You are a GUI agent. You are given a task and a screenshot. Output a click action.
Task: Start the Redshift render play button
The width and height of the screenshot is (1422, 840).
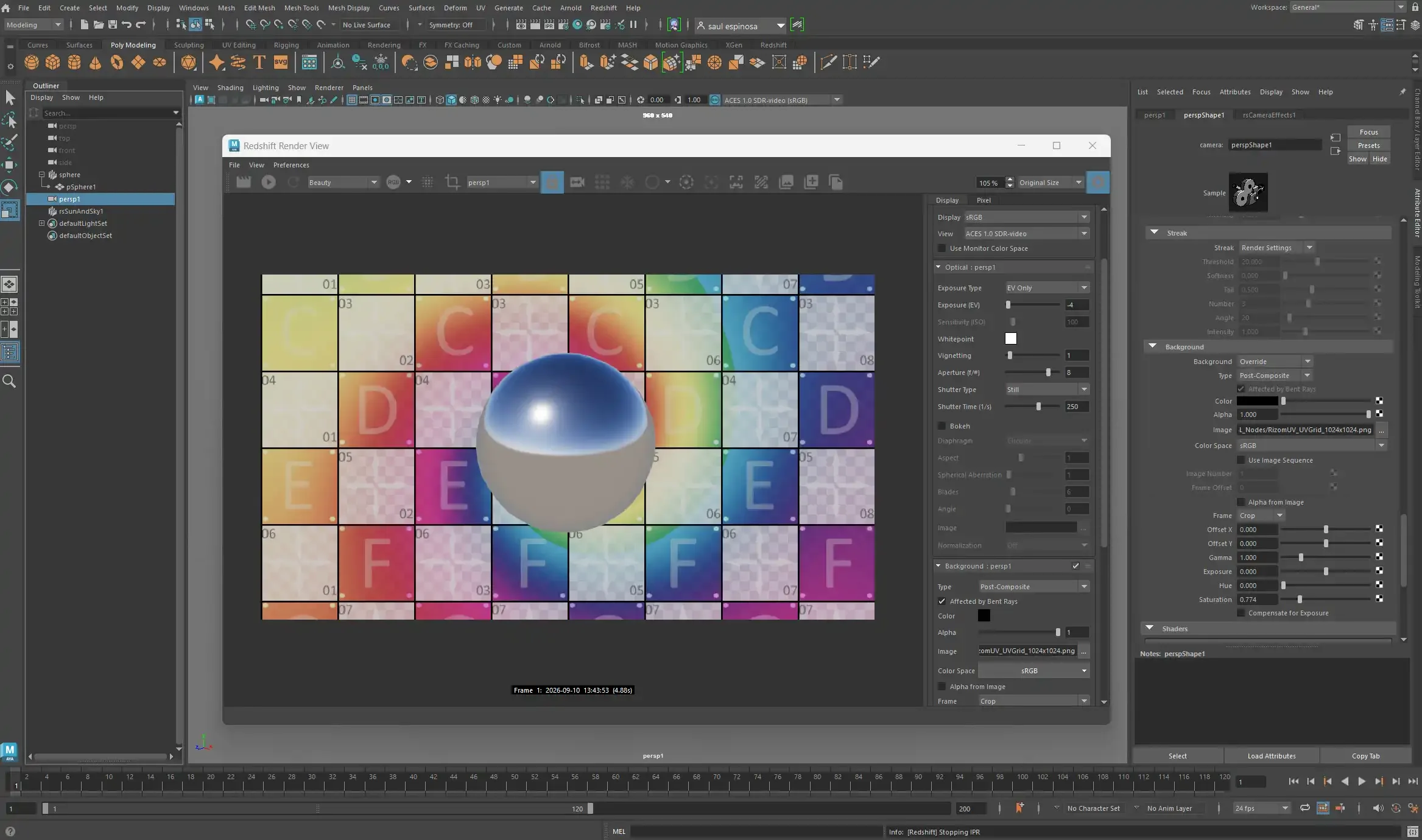click(x=268, y=182)
